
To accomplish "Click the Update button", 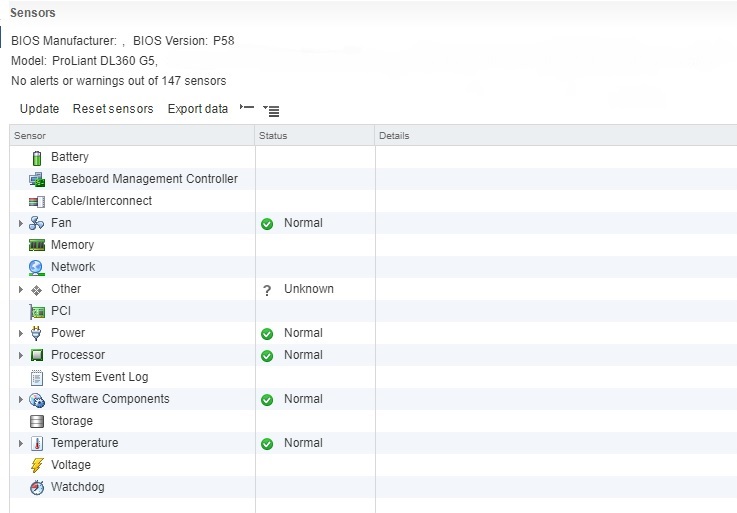I will pyautogui.click(x=39, y=109).
